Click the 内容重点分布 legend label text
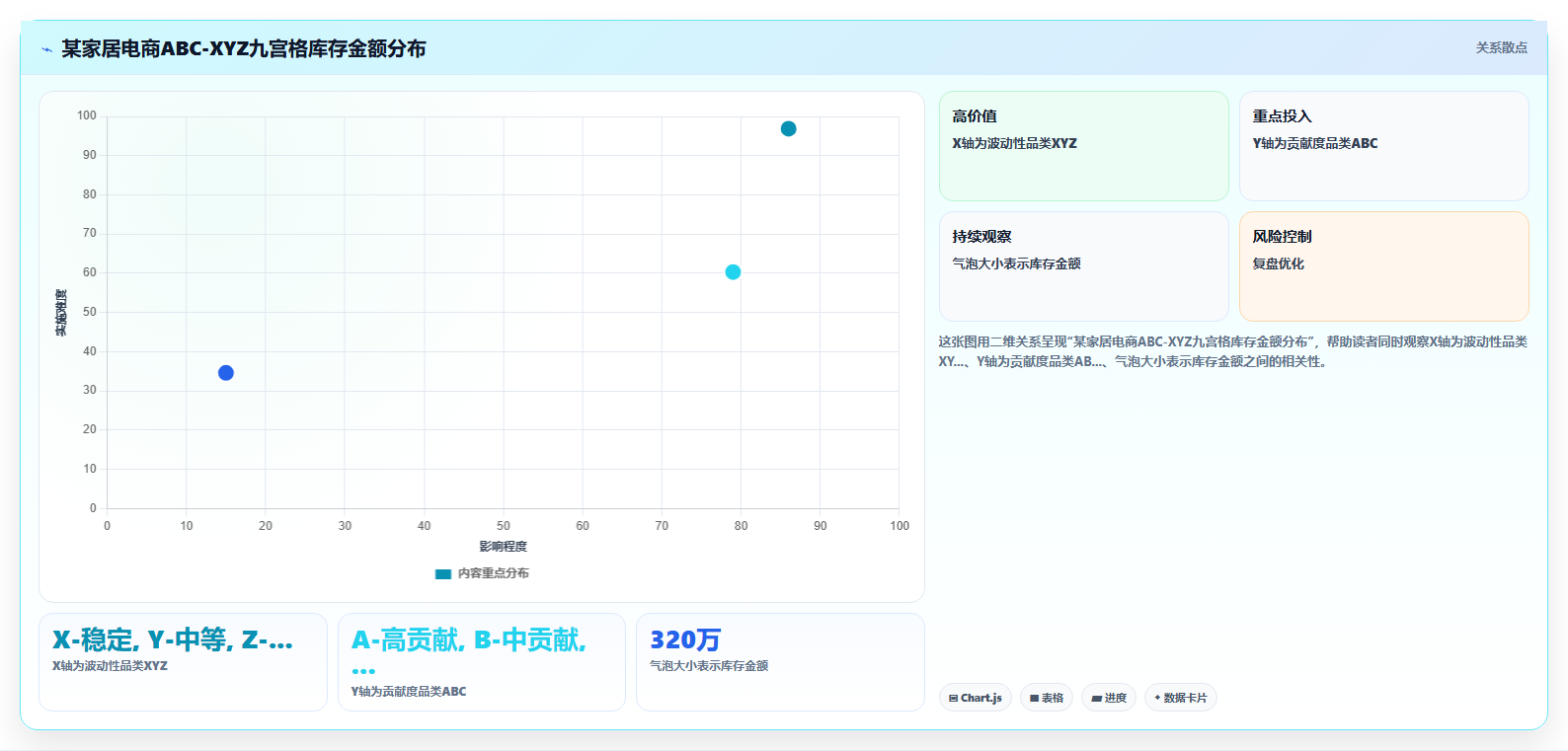The image size is (1568, 751). (x=494, y=573)
